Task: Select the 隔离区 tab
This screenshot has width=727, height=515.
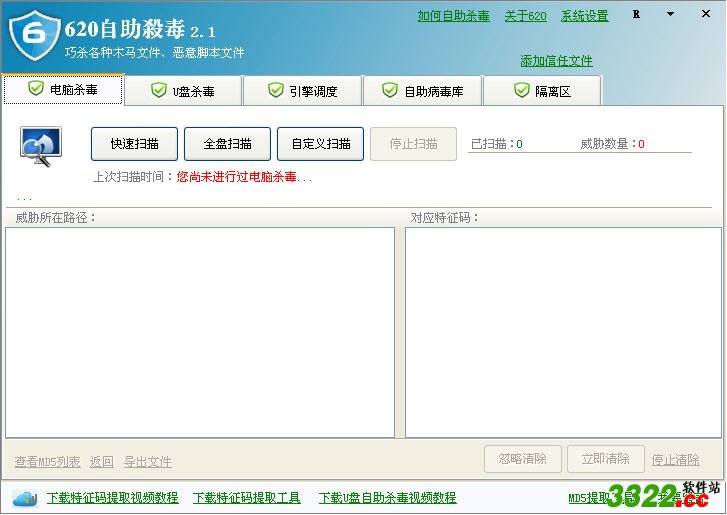Action: tap(542, 90)
